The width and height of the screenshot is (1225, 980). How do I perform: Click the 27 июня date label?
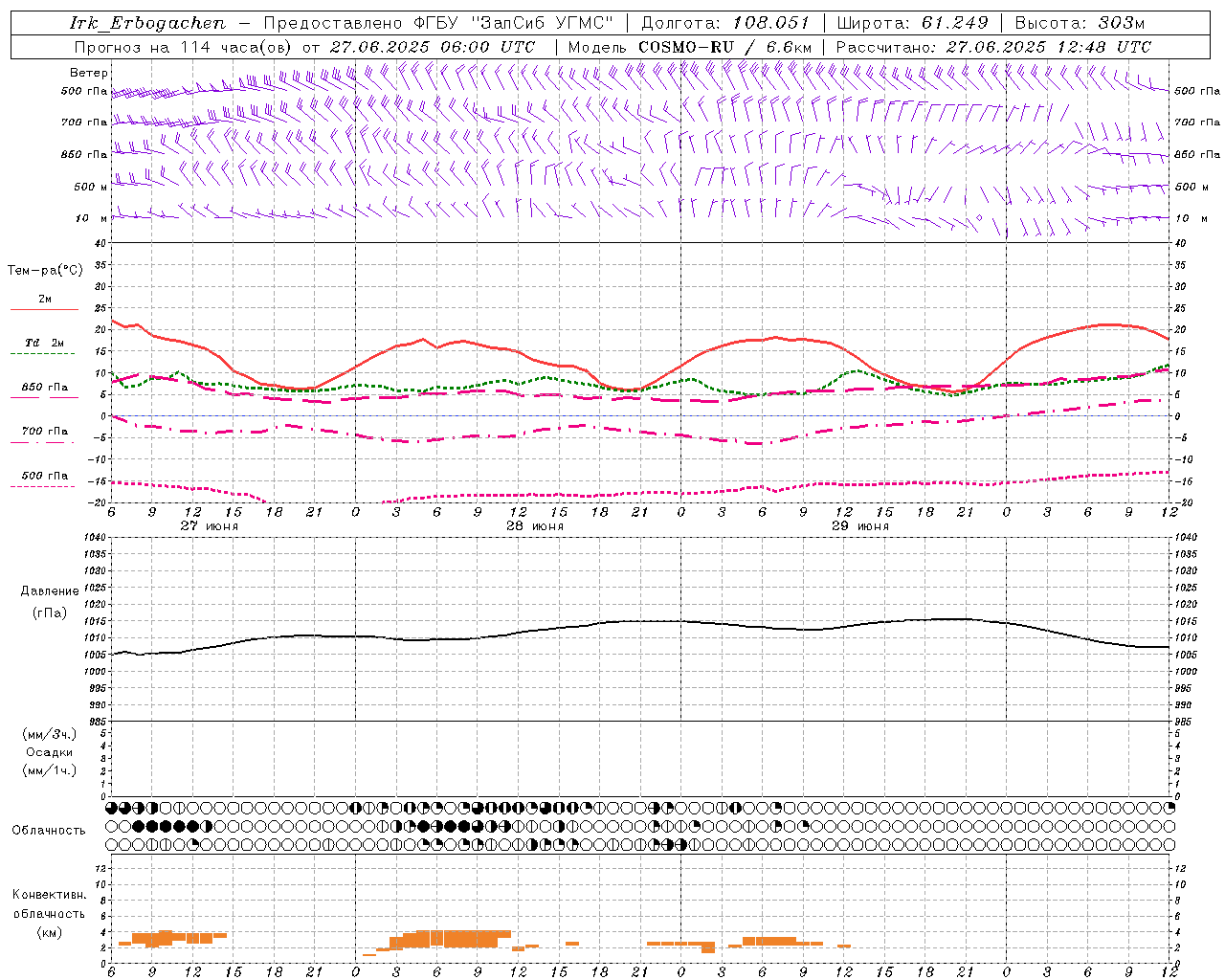(x=210, y=526)
